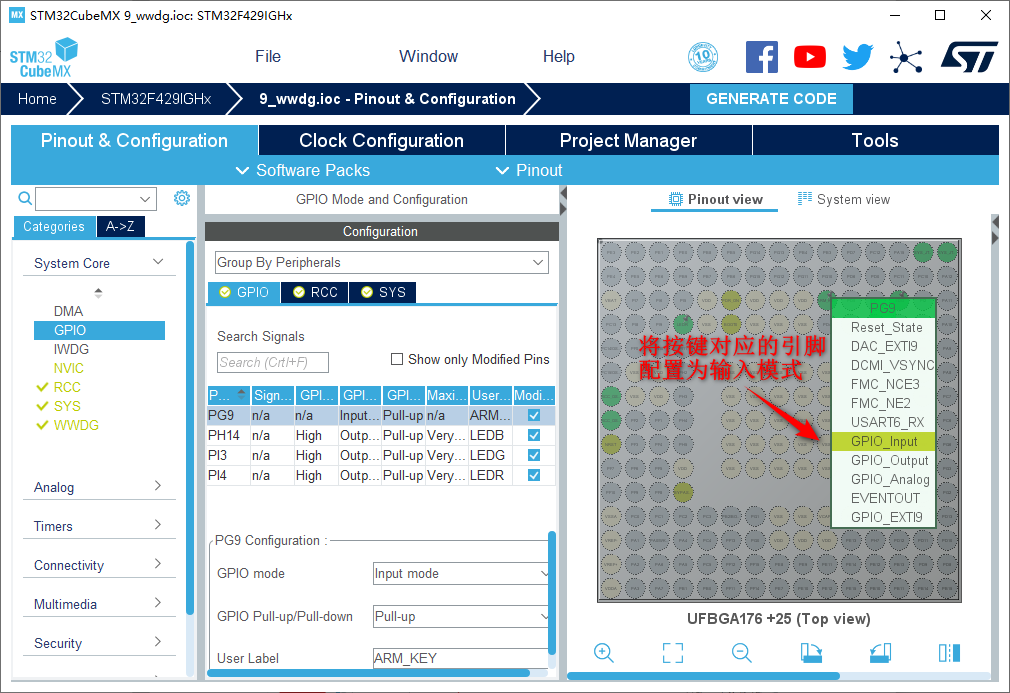Click the Search Signals input field
The width and height of the screenshot is (1010, 693).
[273, 362]
